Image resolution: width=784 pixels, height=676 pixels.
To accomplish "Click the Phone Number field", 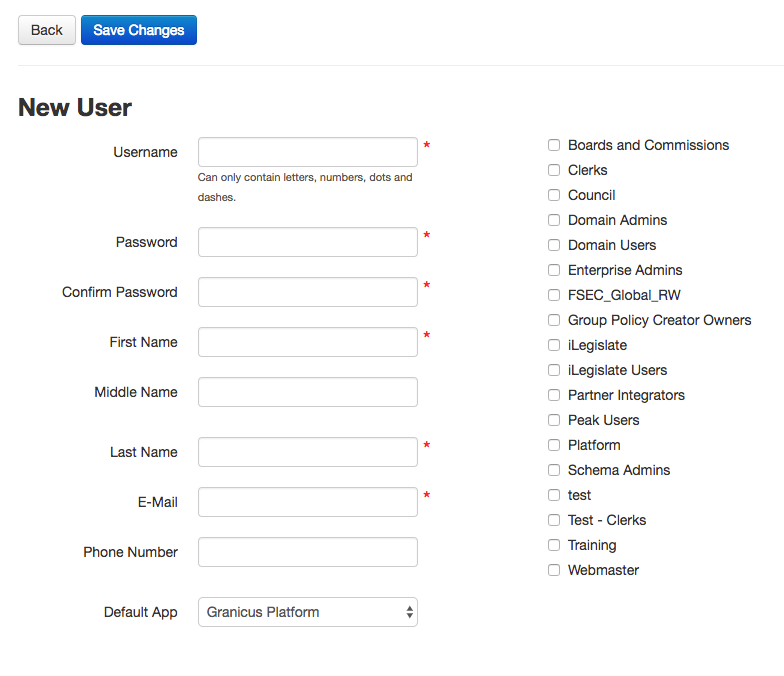I will click(x=308, y=552).
